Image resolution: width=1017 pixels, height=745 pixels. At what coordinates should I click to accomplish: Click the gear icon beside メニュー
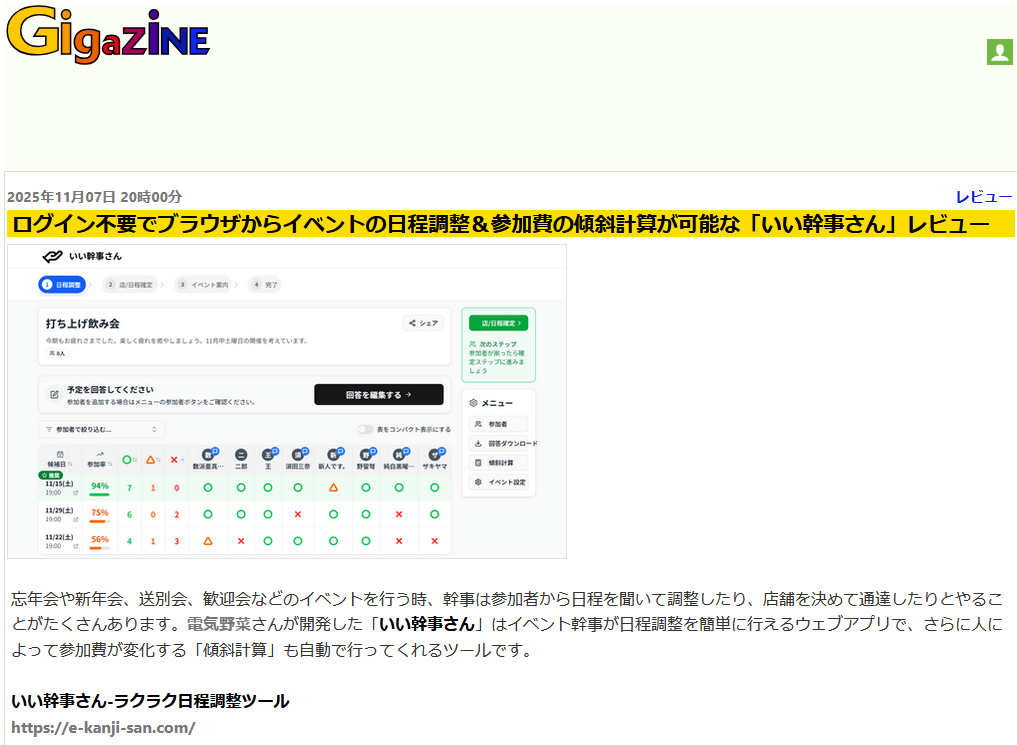point(473,403)
